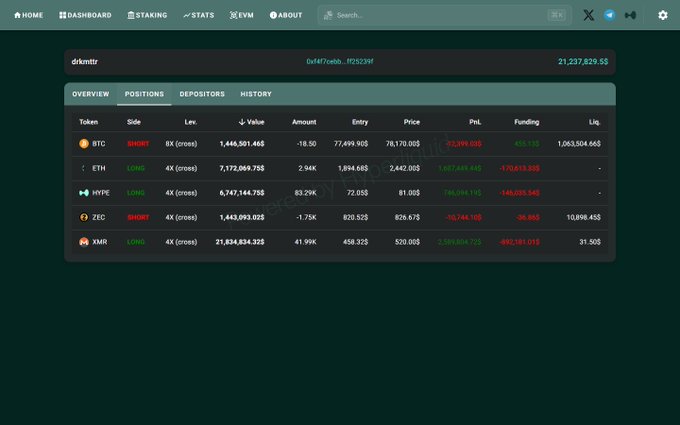Click the HYPE token name

101,193
